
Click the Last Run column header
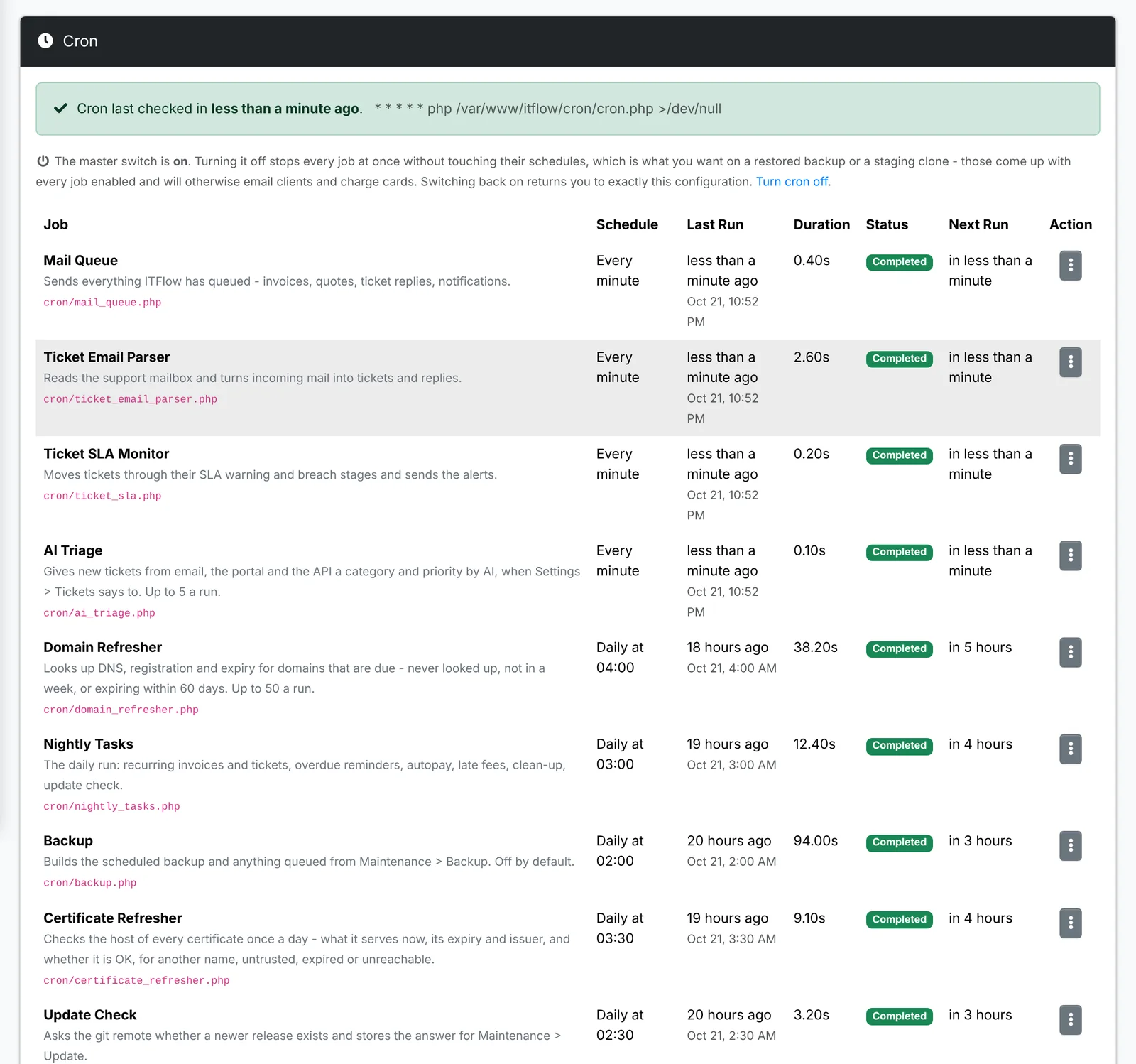click(x=715, y=224)
